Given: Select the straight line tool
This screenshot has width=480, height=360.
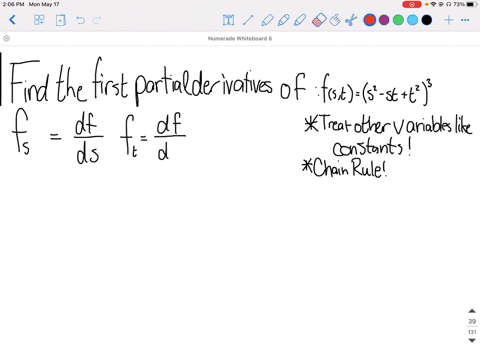Looking at the screenshot, I should click(248, 20).
